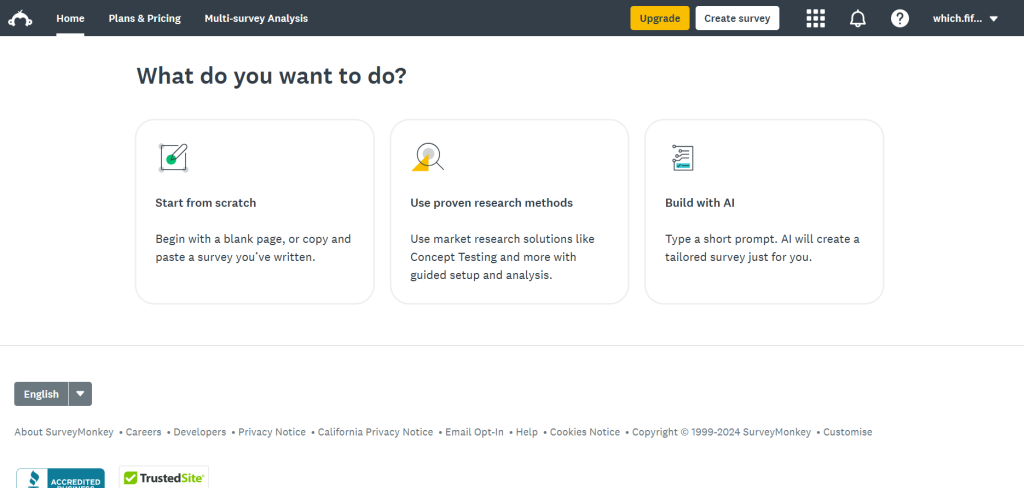This screenshot has height=488, width=1024.
Task: Follow the Cookies Notice footer link
Action: (x=584, y=432)
